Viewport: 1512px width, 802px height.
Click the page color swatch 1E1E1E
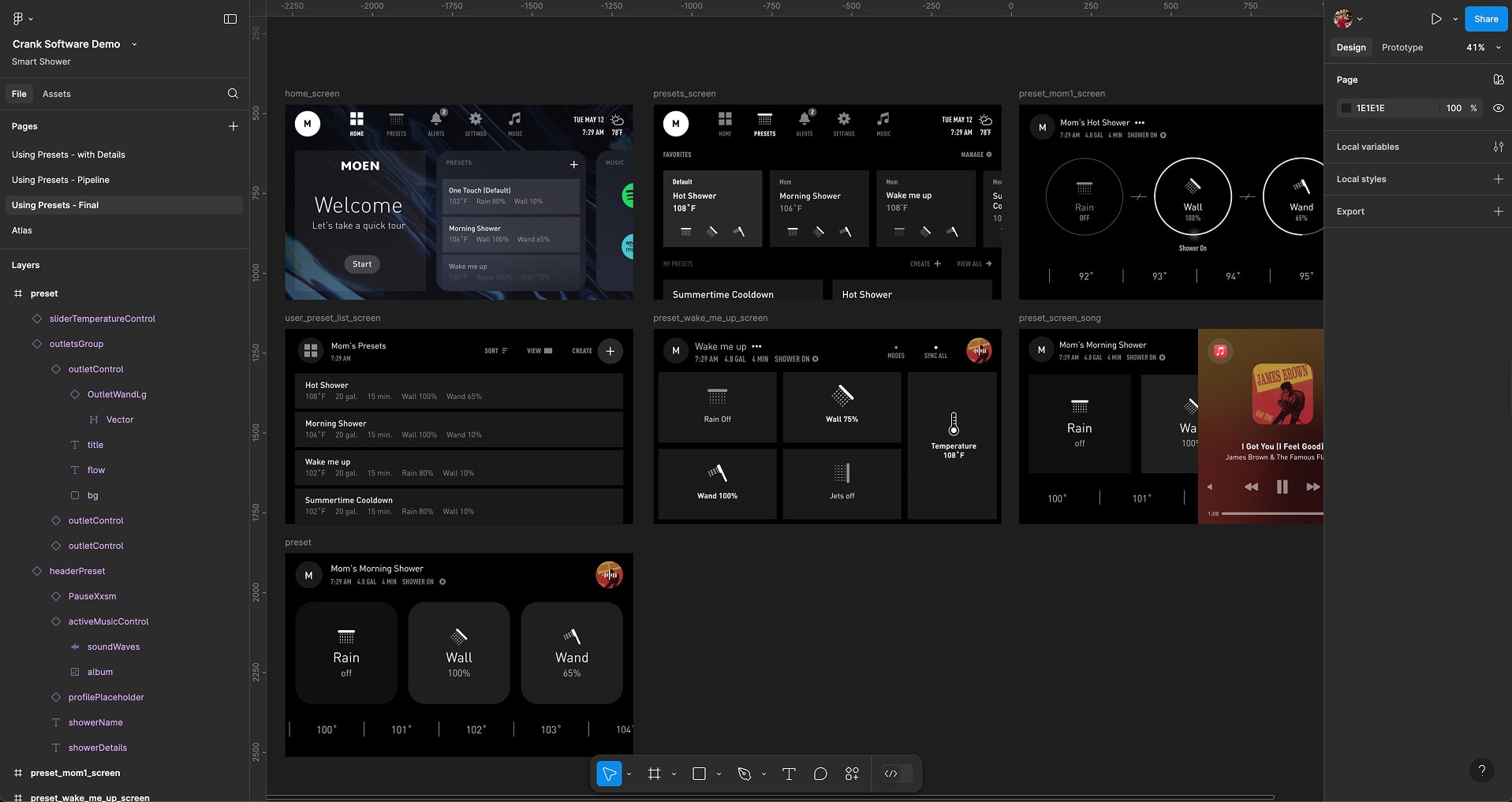tap(1346, 108)
